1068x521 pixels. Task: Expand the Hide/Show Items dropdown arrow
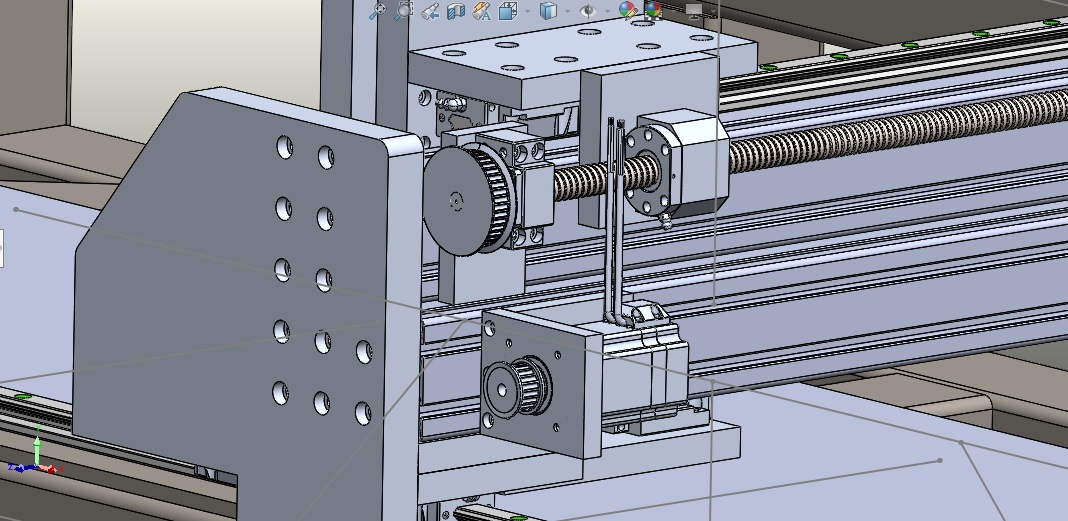[606, 11]
